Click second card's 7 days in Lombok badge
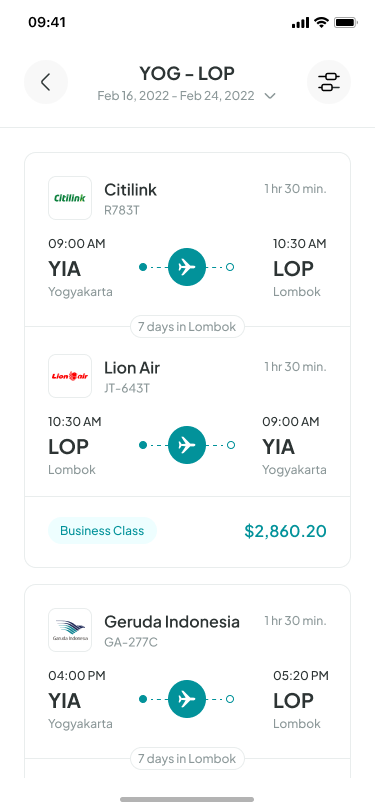The width and height of the screenshot is (375, 812). coord(187,759)
